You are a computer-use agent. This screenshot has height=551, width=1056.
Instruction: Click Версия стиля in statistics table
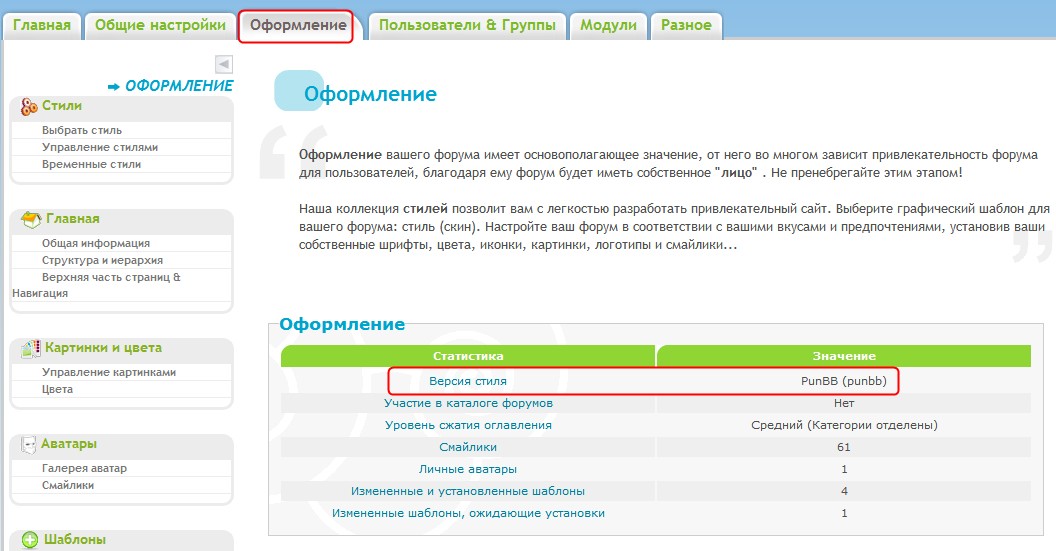(467, 381)
